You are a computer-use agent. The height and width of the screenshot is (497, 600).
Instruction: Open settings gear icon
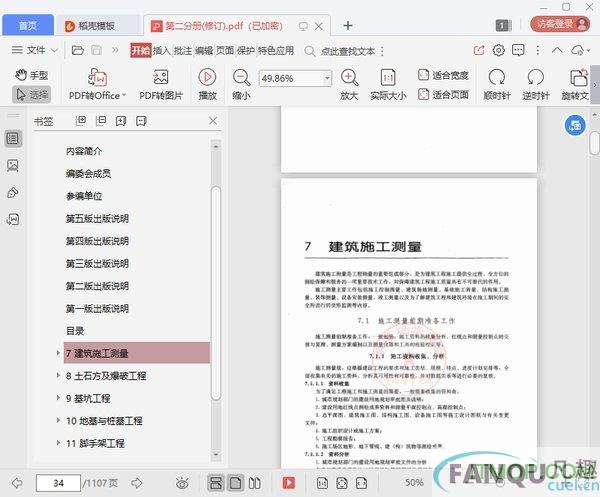[498, 50]
